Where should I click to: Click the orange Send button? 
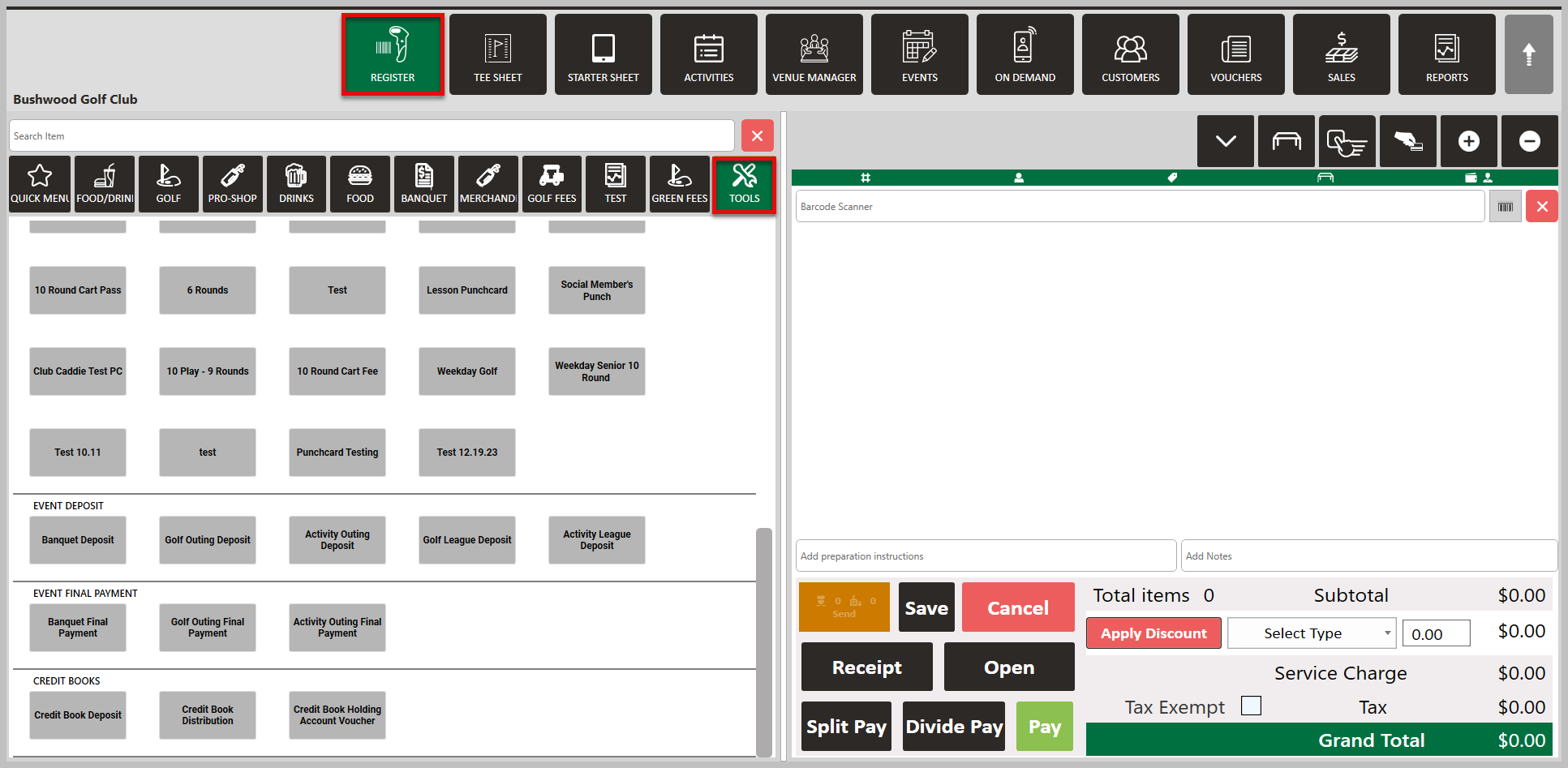(x=844, y=607)
